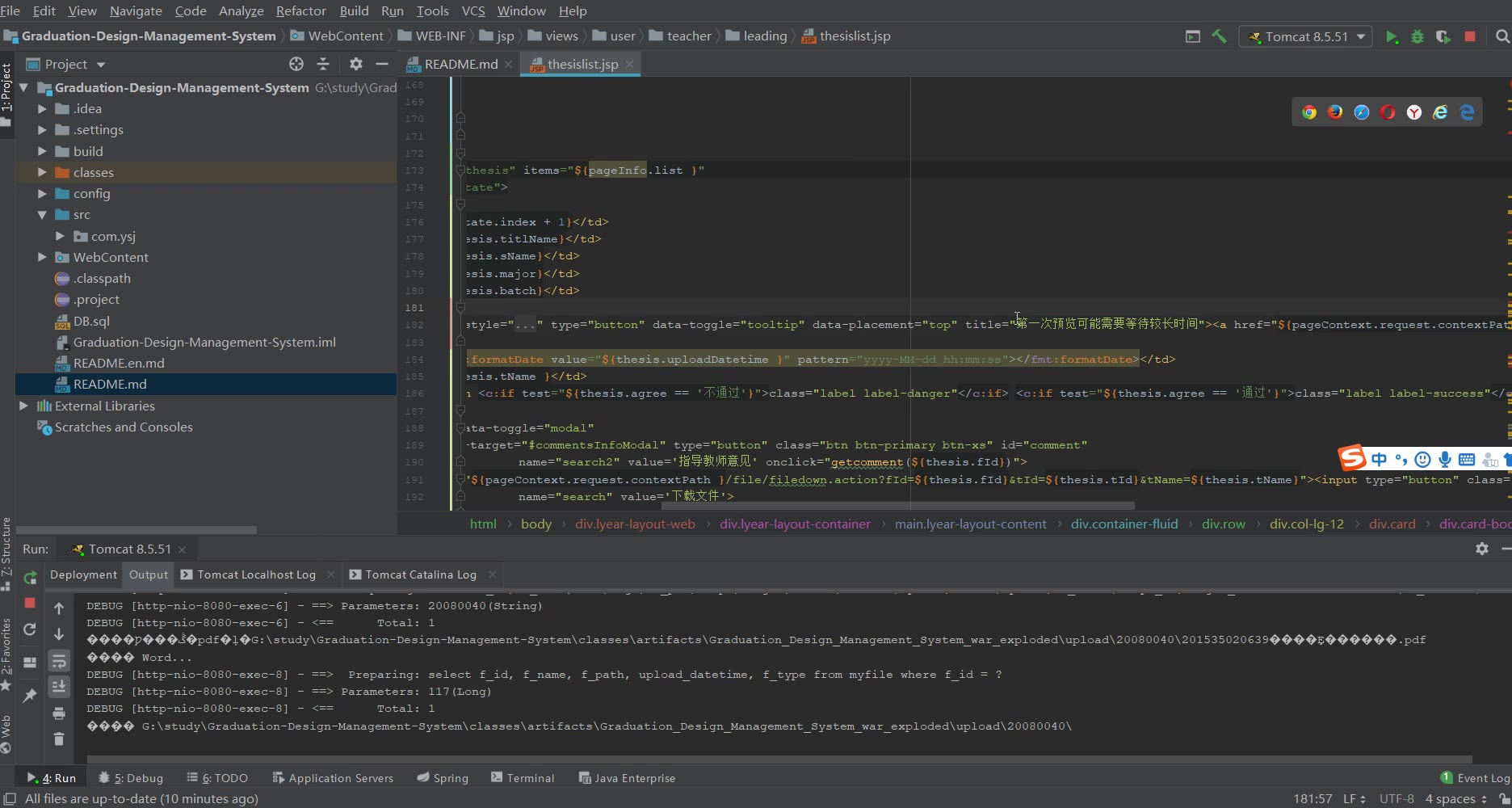Preview in Firefox browser icon
This screenshot has height=808, width=1512.
pyautogui.click(x=1335, y=112)
